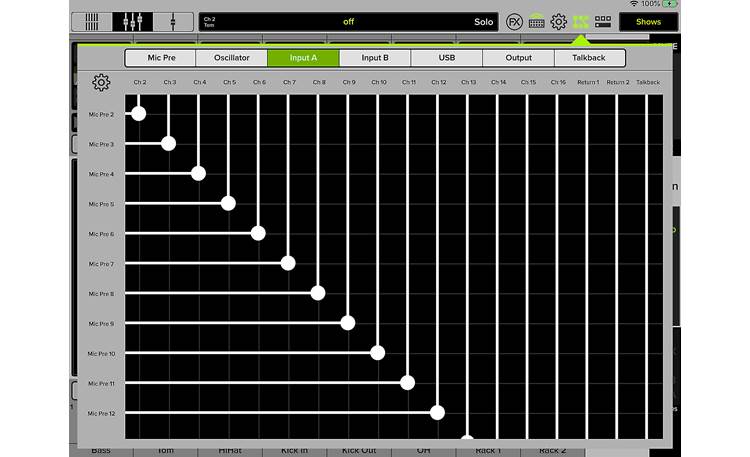This screenshot has width=750, height=457.
Task: Tap the 'off' status in channel display
Action: (x=348, y=22)
